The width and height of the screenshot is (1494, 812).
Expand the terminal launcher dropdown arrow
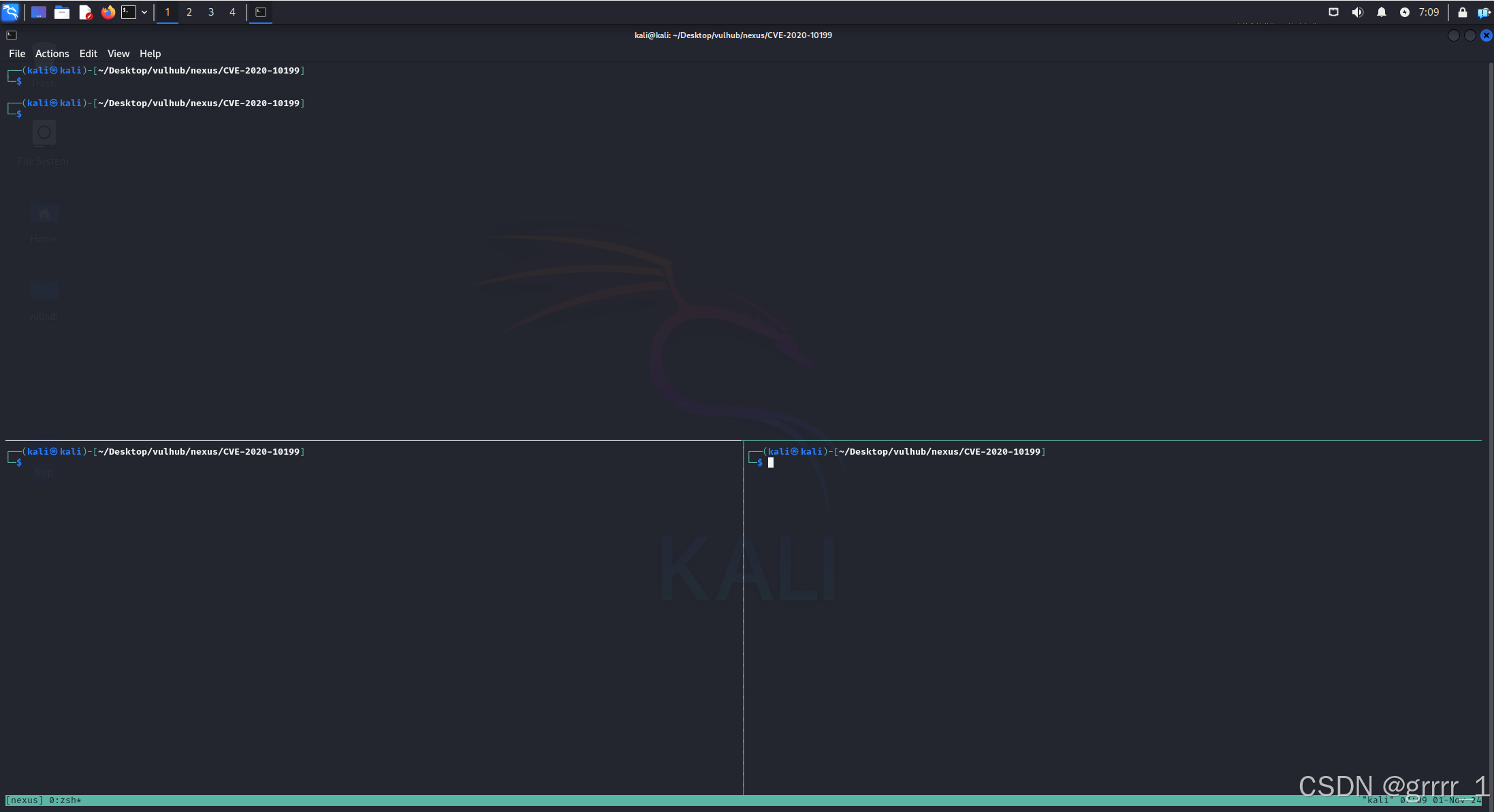pos(144,12)
